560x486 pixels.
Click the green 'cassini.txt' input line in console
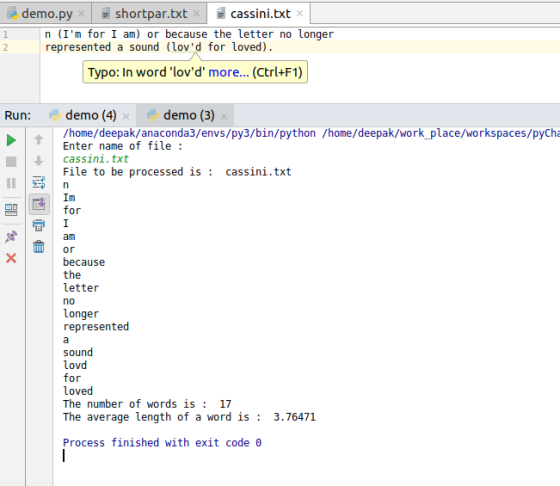pyautogui.click(x=96, y=159)
